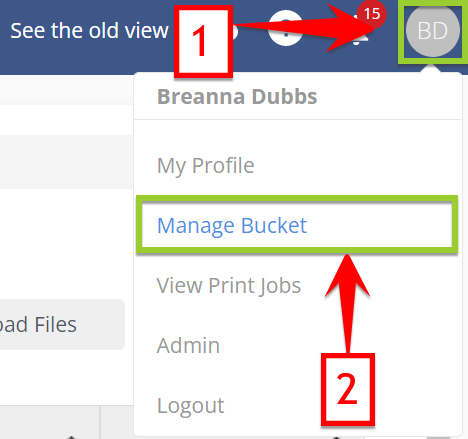
Task: Go to the Admin menu entry
Action: pos(188,345)
